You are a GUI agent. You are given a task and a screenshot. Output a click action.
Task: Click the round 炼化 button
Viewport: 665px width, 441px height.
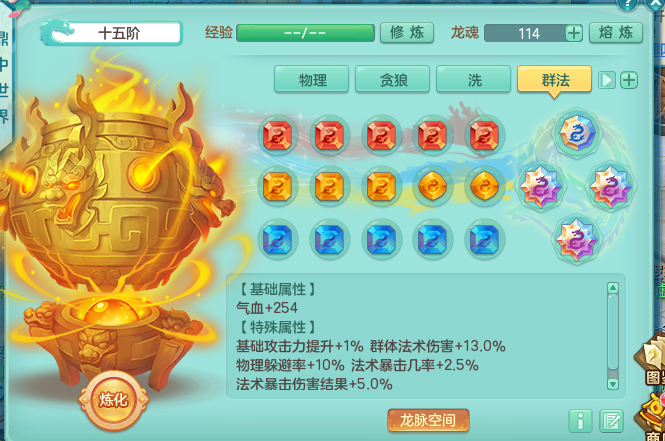[x=113, y=399]
